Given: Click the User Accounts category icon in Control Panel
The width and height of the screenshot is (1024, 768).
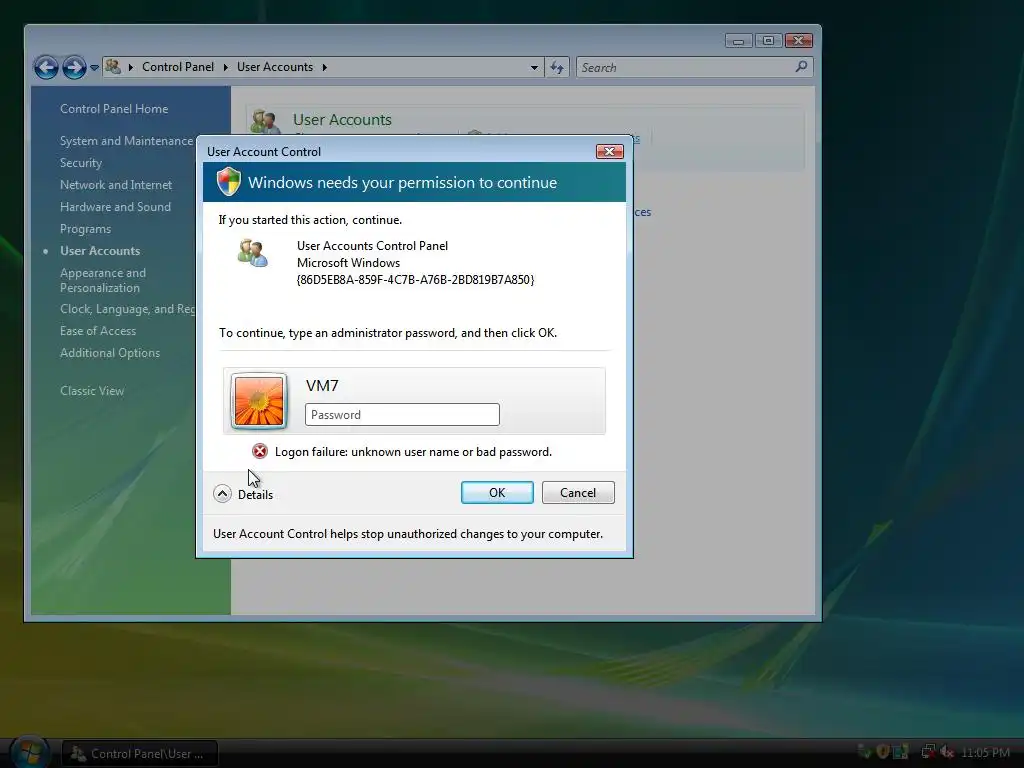Looking at the screenshot, I should (x=266, y=121).
